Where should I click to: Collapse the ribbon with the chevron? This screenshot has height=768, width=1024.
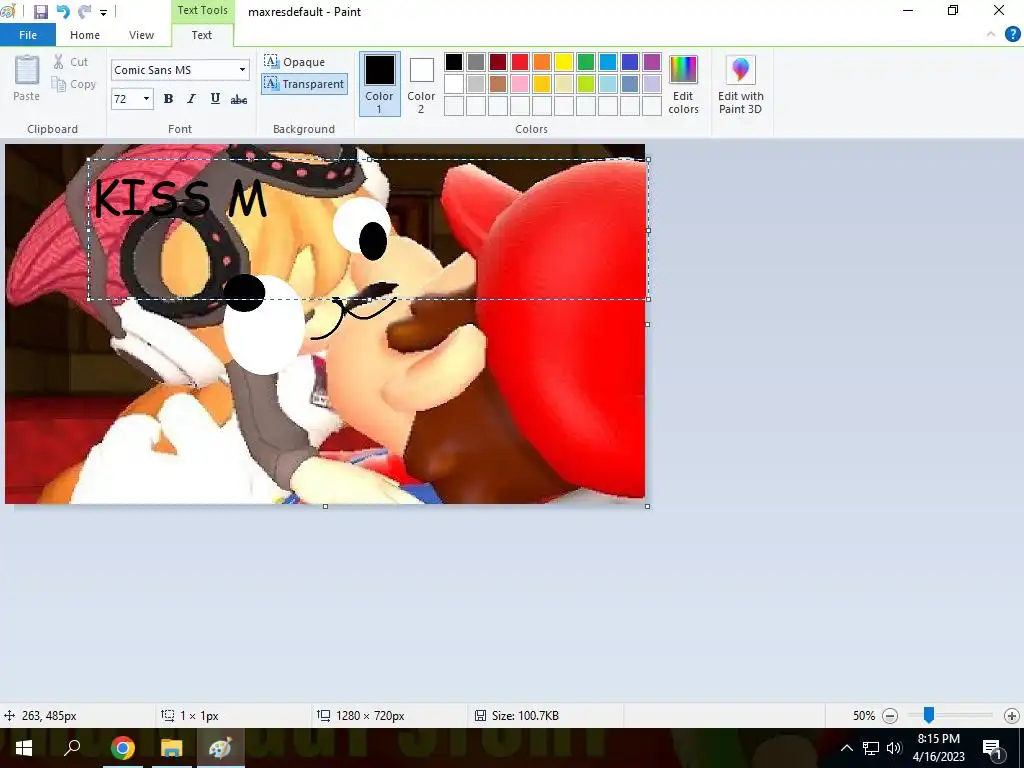click(991, 35)
